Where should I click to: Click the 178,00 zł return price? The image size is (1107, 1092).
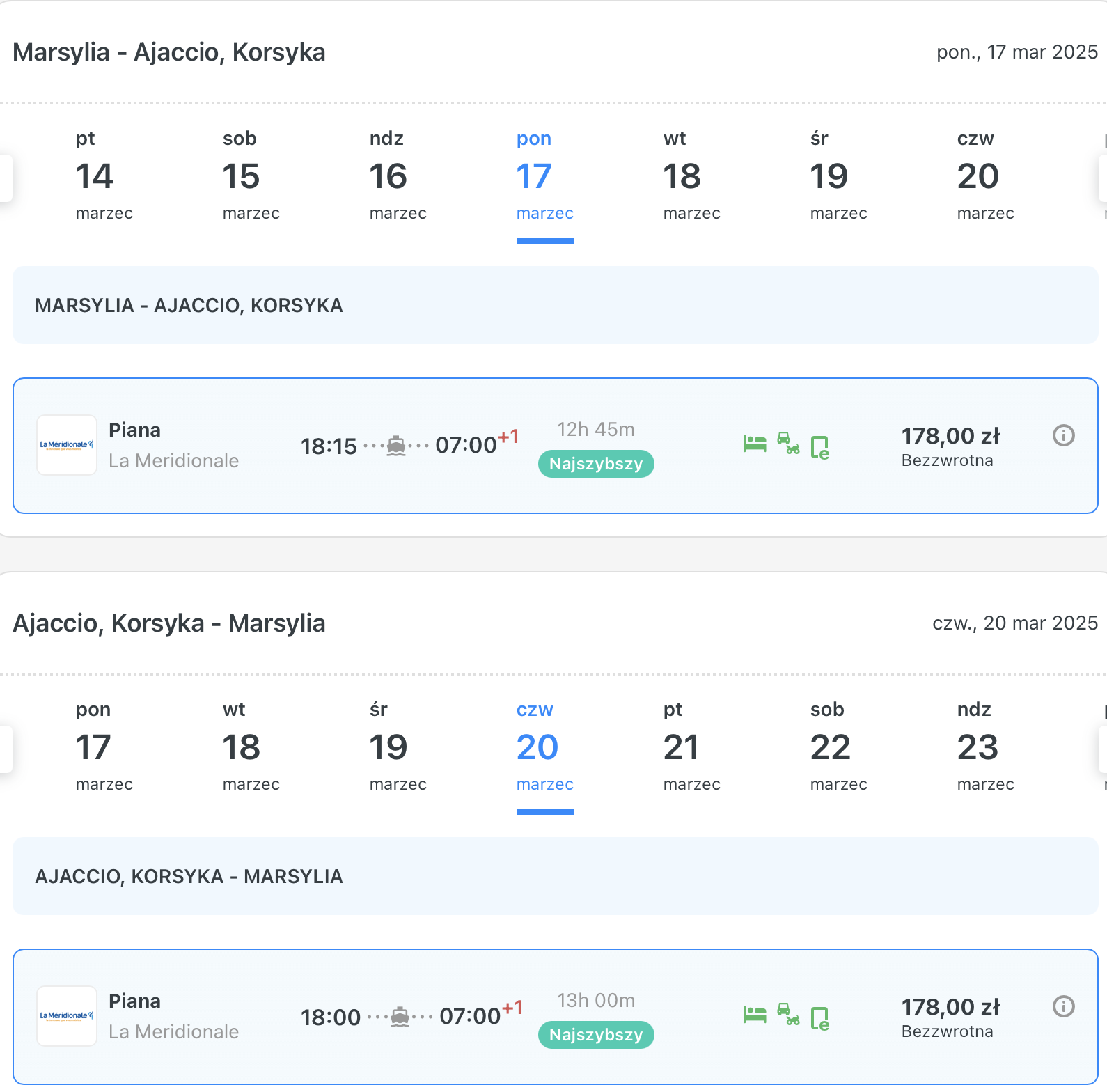pyautogui.click(x=950, y=1007)
